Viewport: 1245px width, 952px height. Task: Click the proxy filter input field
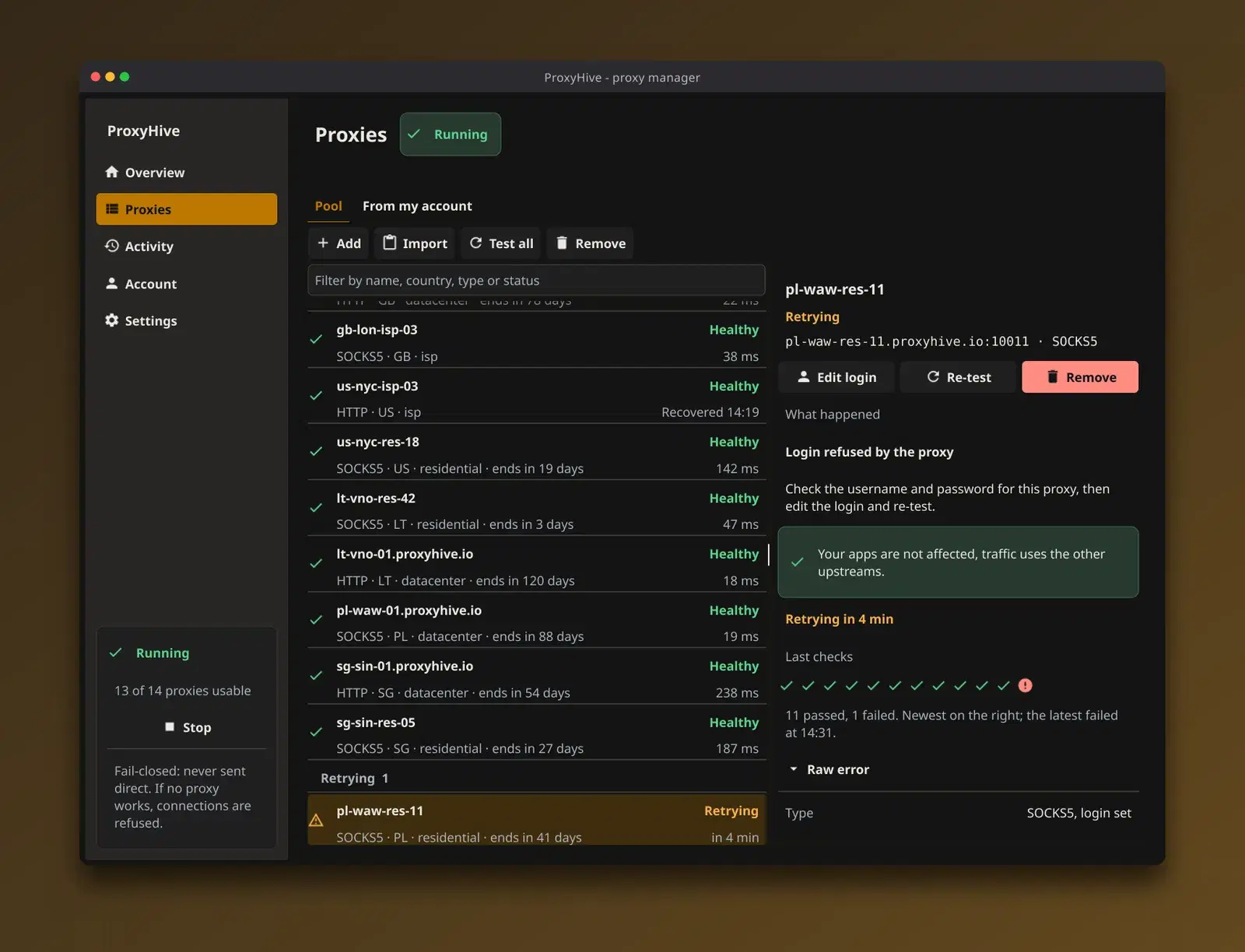pos(536,280)
